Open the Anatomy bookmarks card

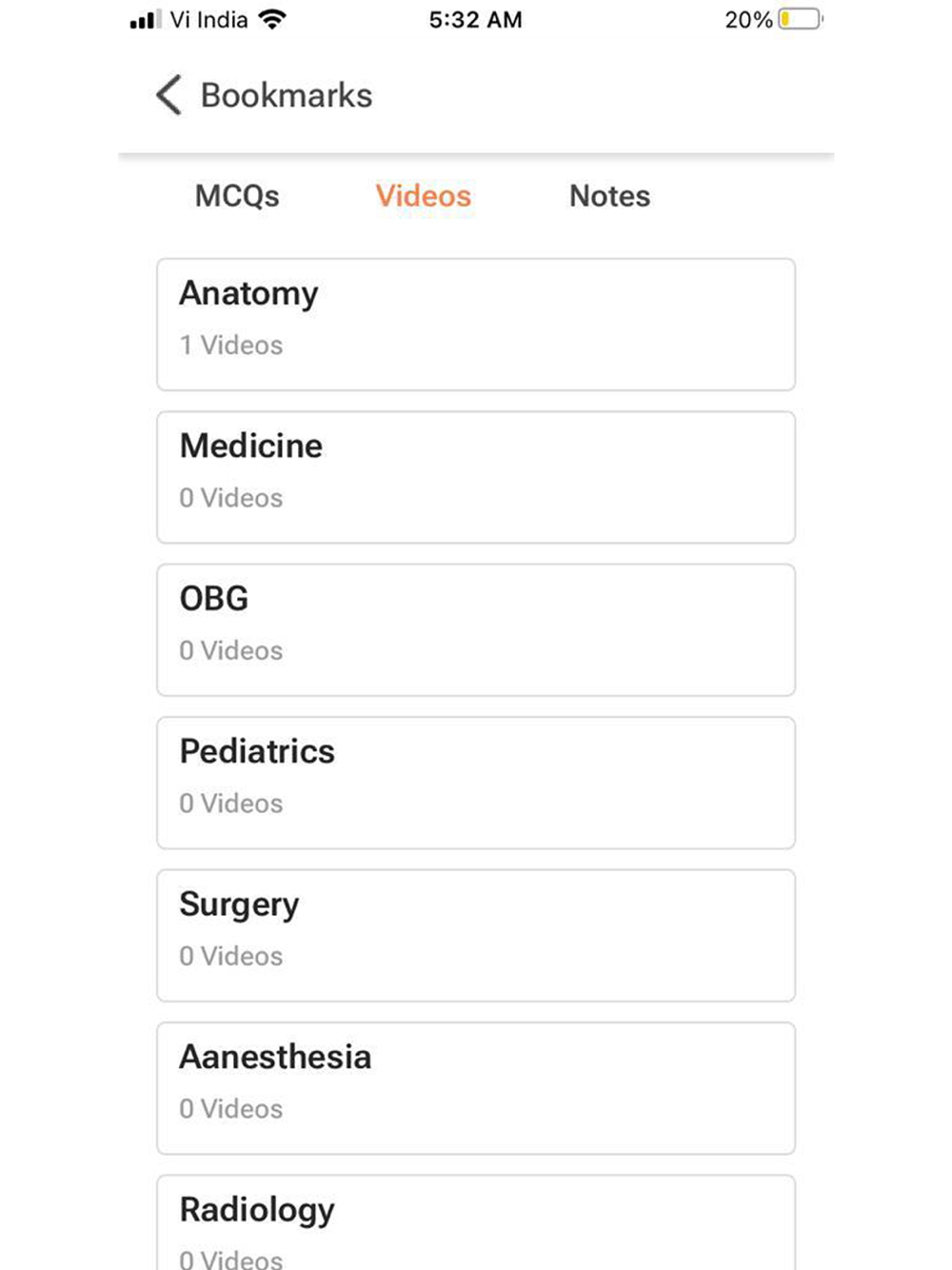pos(476,324)
